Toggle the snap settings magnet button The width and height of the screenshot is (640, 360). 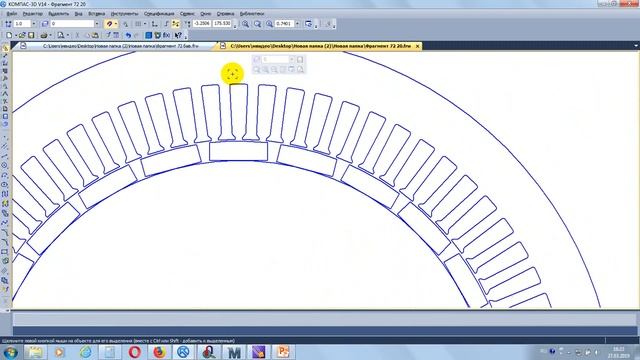pos(109,24)
